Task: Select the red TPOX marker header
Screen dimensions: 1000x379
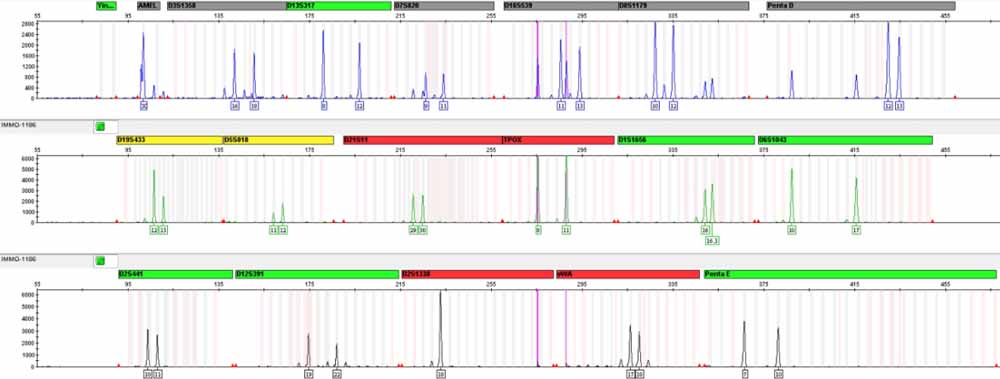Action: [x=558, y=140]
